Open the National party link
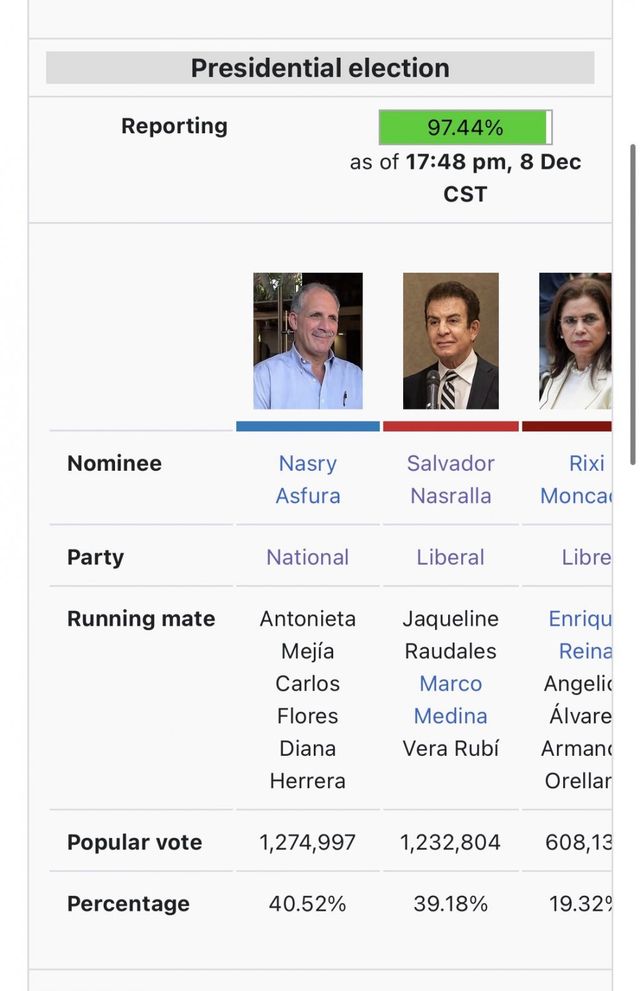 click(307, 557)
